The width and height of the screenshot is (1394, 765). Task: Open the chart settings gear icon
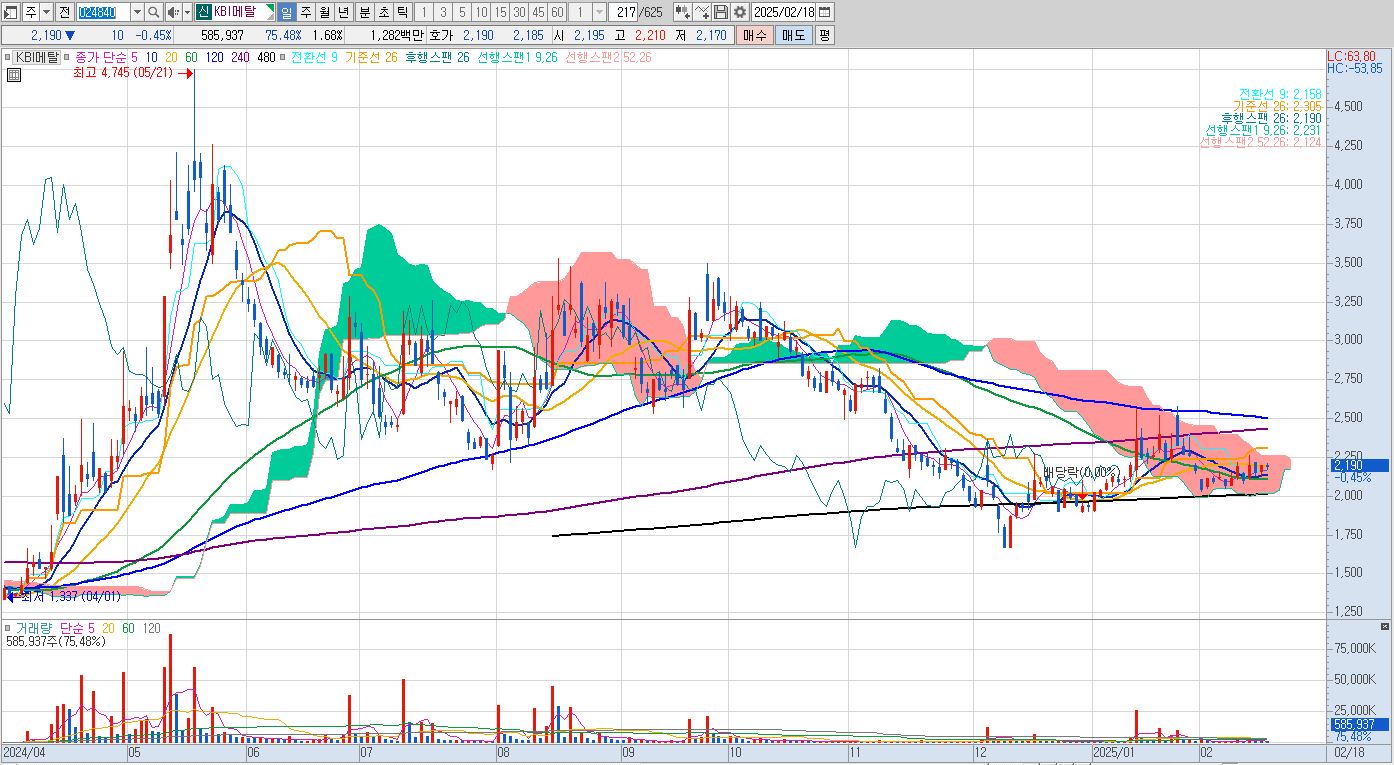740,12
